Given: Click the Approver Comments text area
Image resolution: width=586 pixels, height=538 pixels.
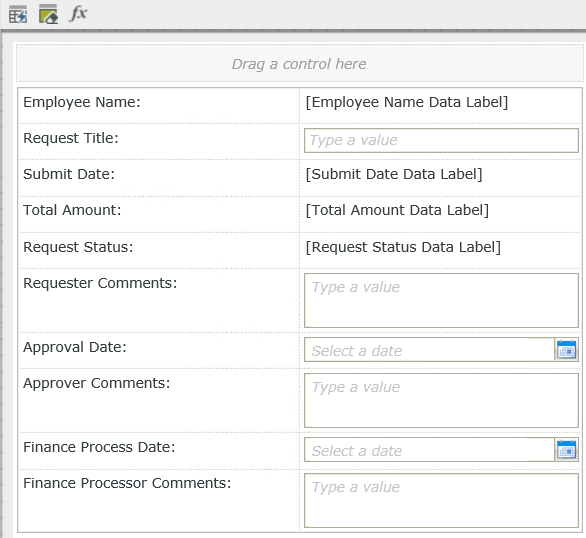Looking at the screenshot, I should (441, 401).
